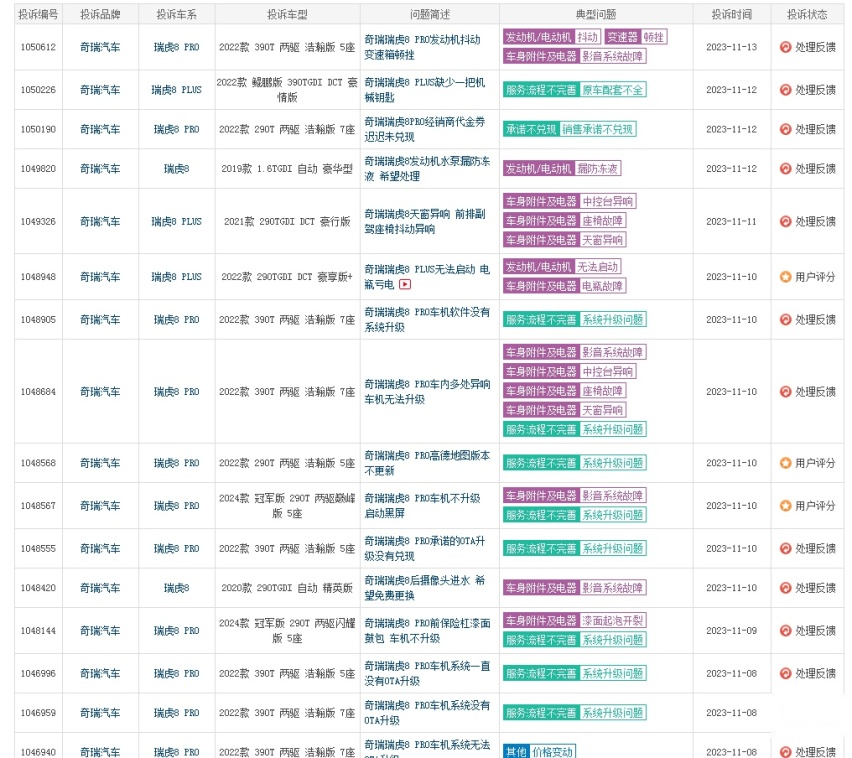This screenshot has width=852, height=758.
Task: Click the red status icon in row 1050190
Action: [x=785, y=129]
